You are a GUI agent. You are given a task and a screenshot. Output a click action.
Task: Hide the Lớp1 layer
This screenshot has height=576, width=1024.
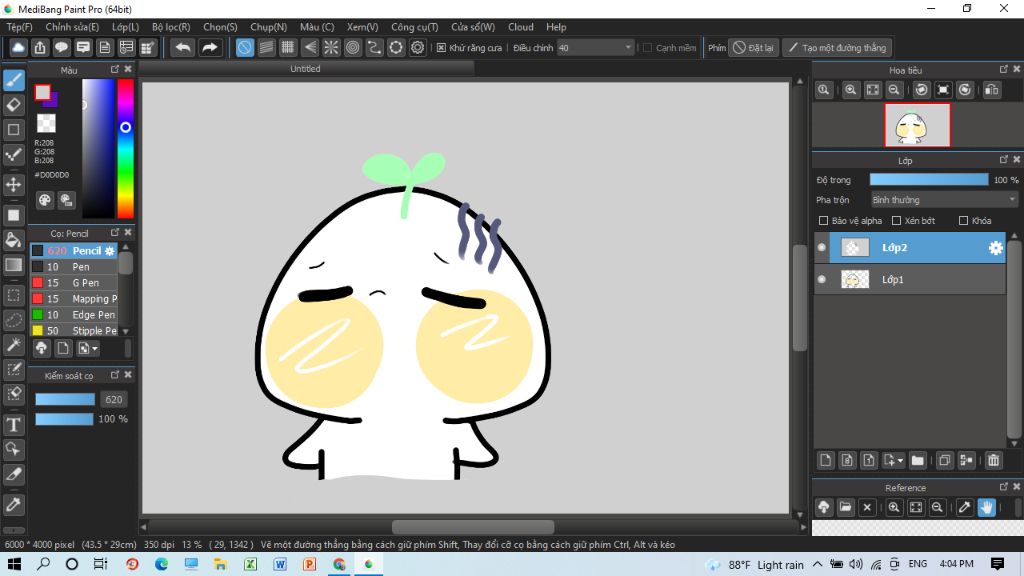(x=822, y=280)
